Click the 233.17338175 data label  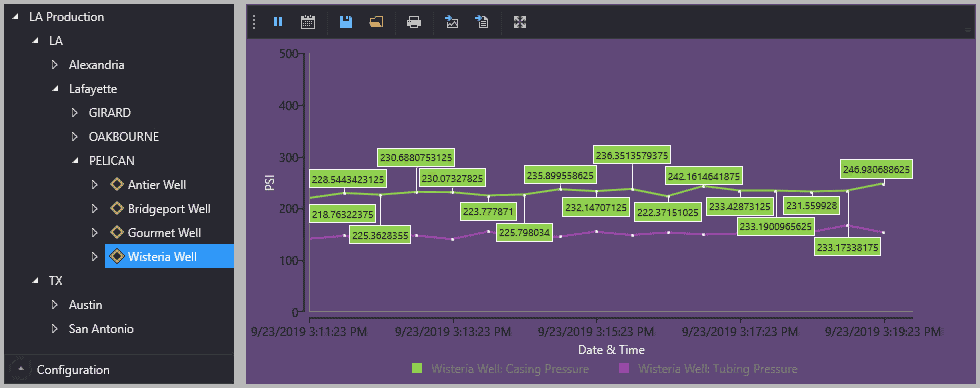click(x=848, y=247)
